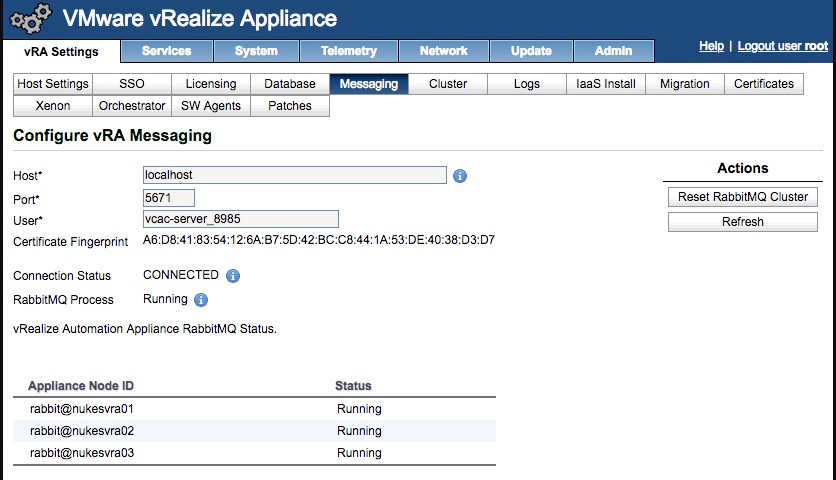
Task: Select the rabbit@nukesvra03 node row
Action: [x=254, y=453]
